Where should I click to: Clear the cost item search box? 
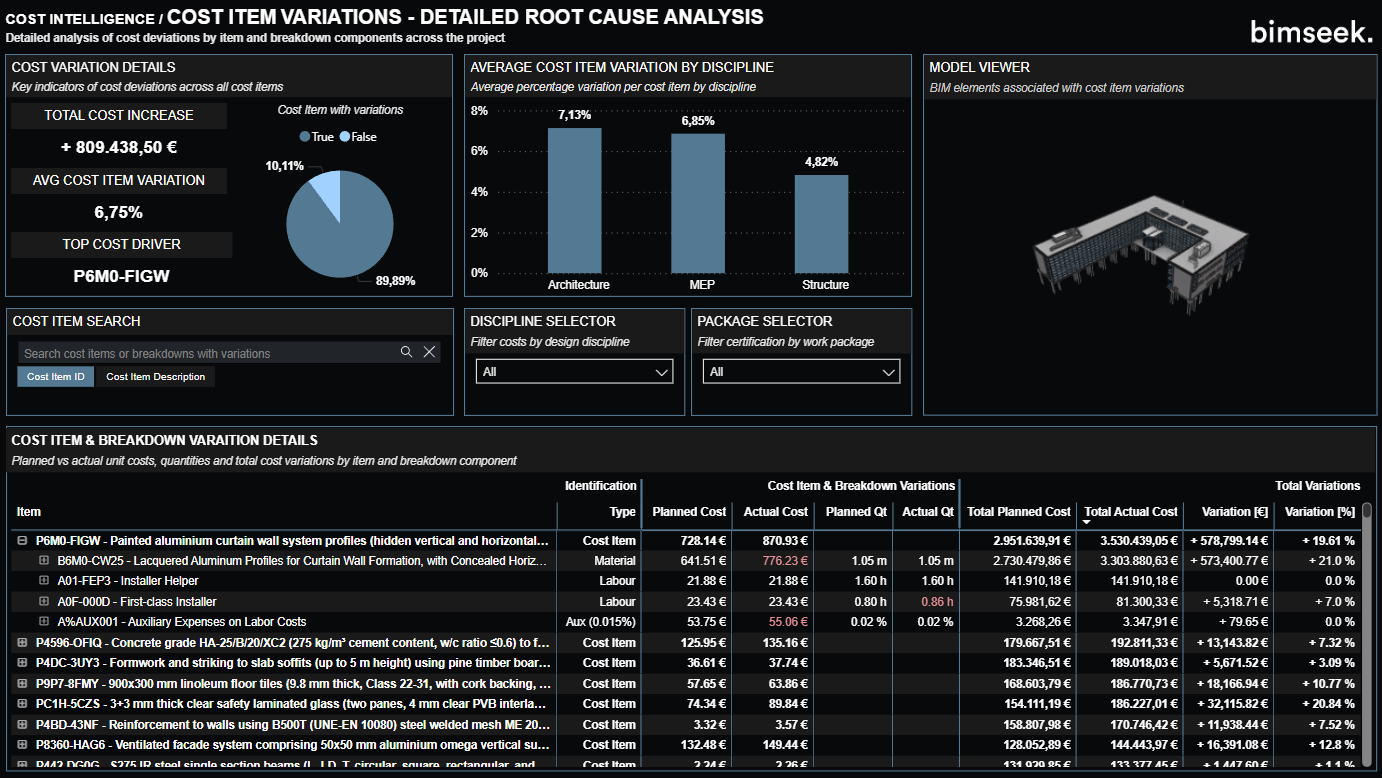[429, 352]
